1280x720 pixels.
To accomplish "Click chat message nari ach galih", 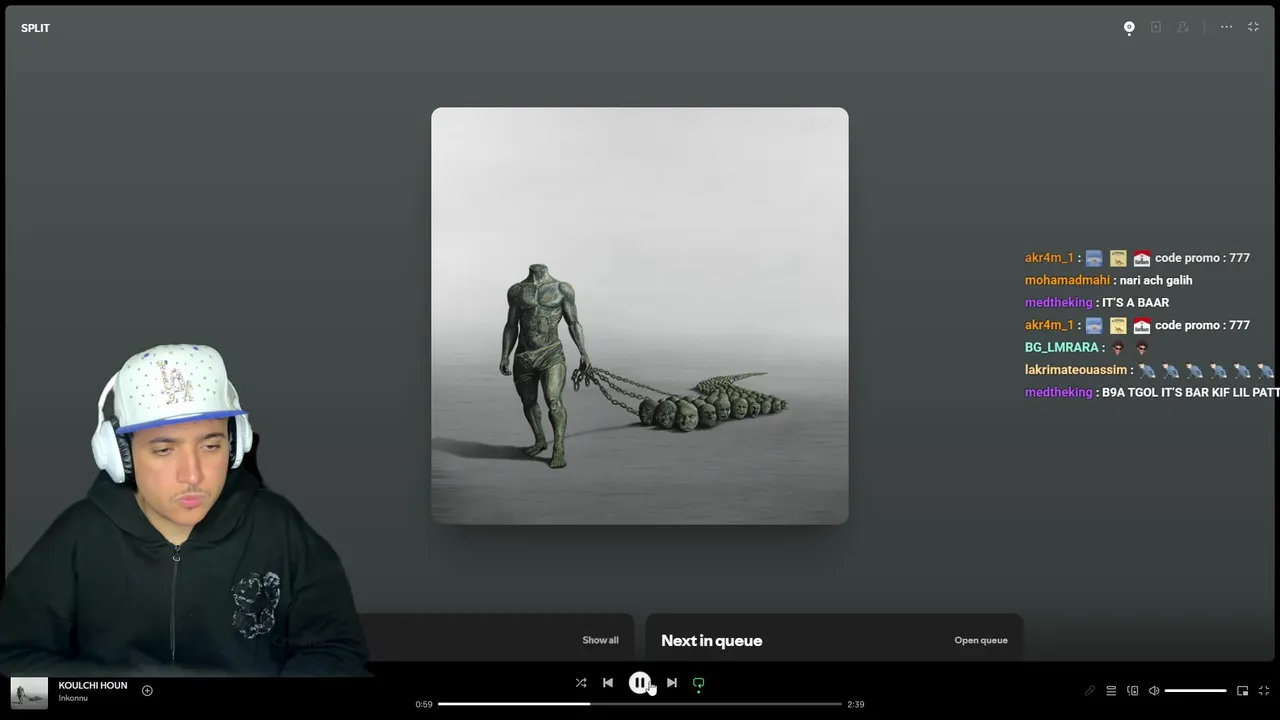I will coord(1156,280).
